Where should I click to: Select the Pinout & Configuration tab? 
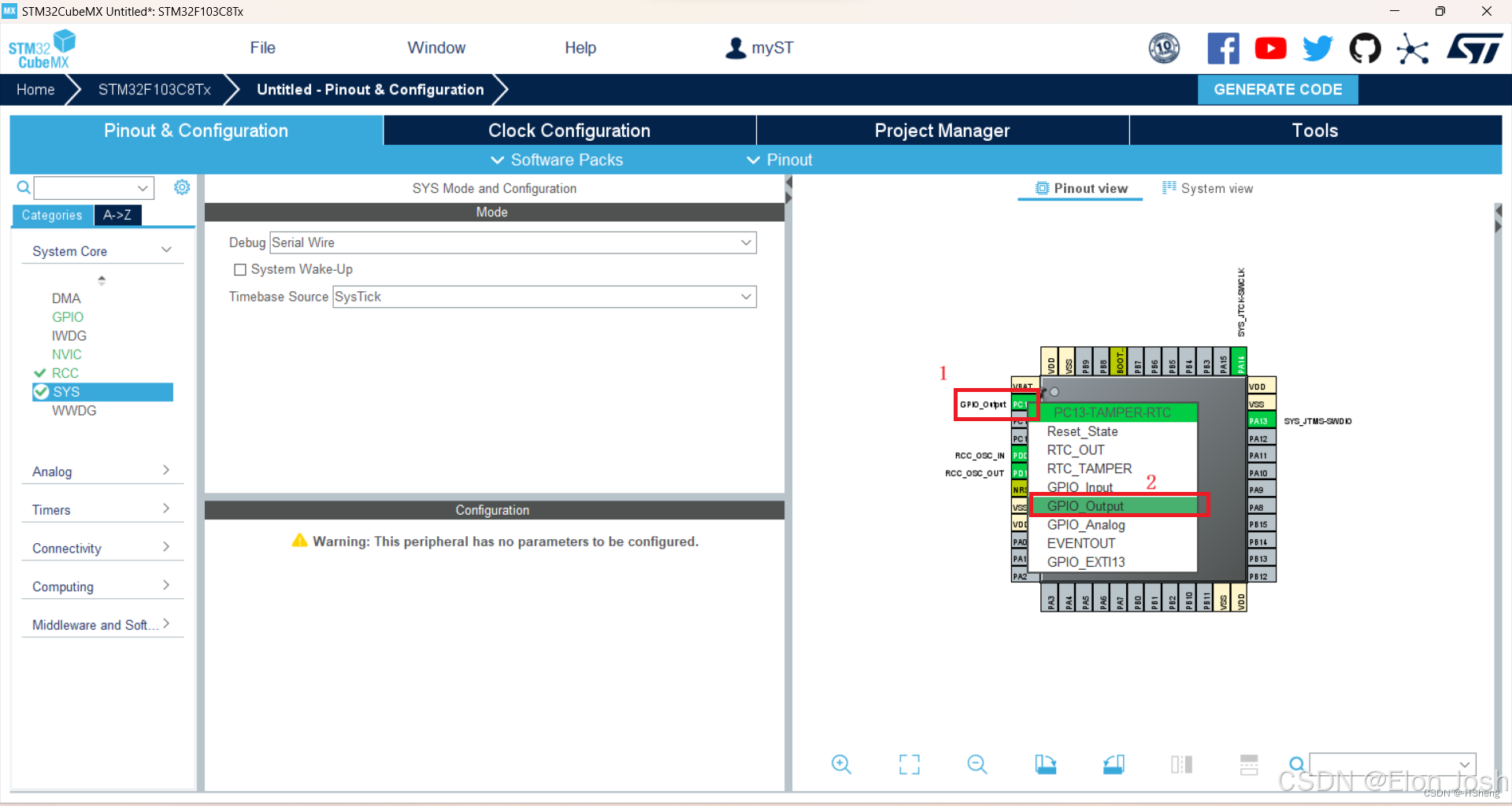[196, 131]
